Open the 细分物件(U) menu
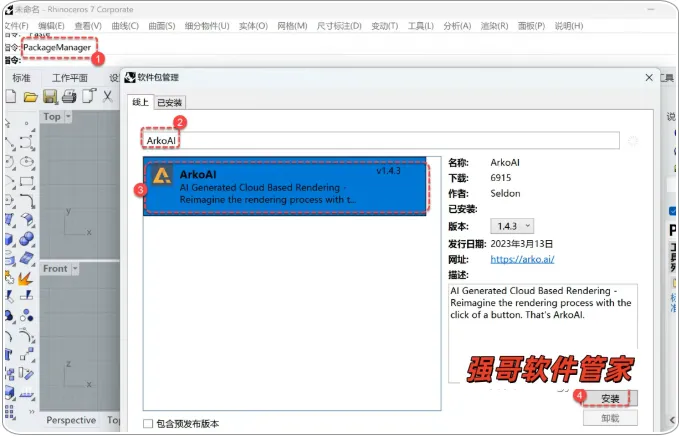The width and height of the screenshot is (679, 437). coord(207,26)
